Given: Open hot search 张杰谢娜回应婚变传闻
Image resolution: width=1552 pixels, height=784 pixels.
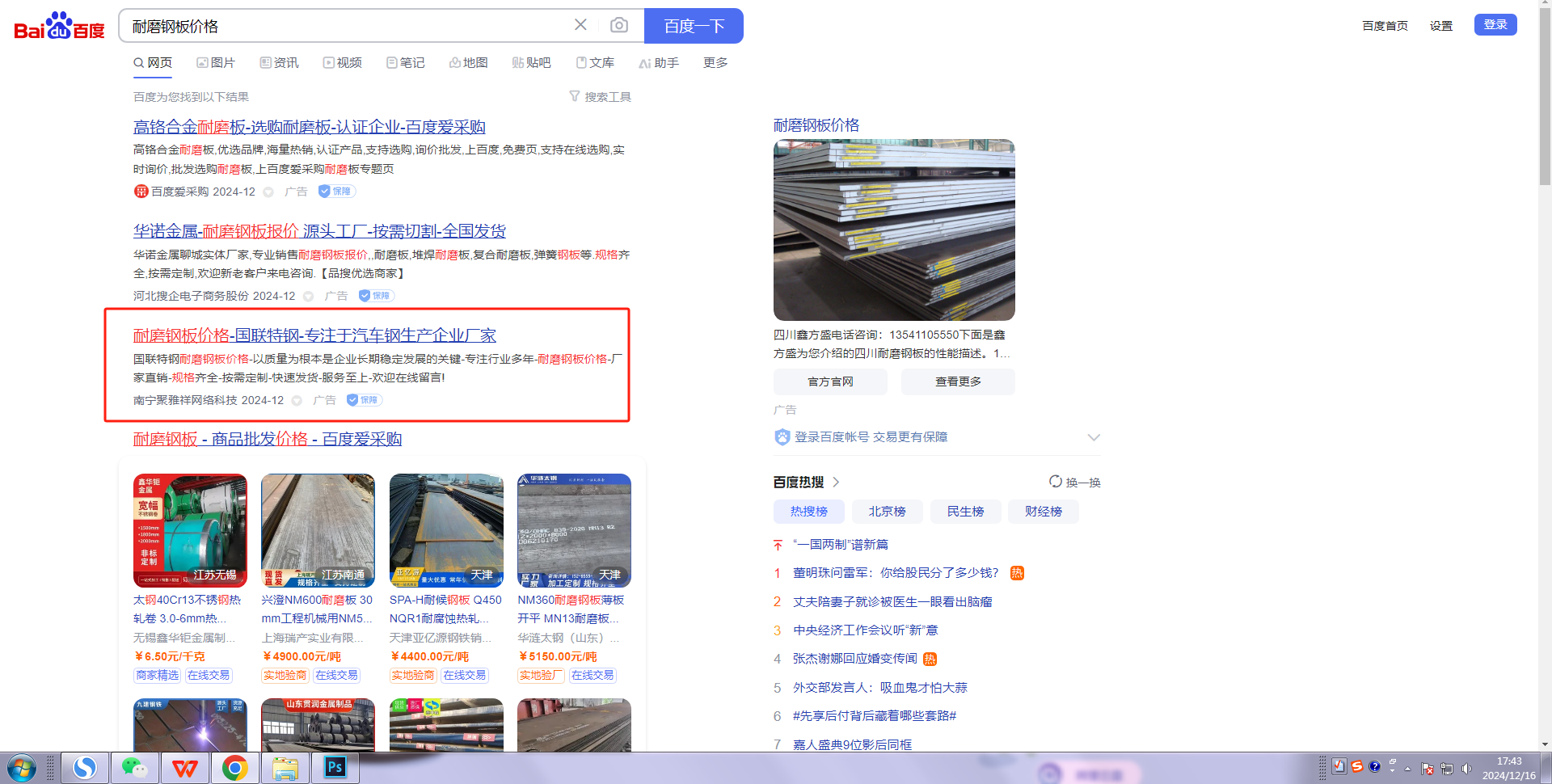Looking at the screenshot, I should coord(855,659).
